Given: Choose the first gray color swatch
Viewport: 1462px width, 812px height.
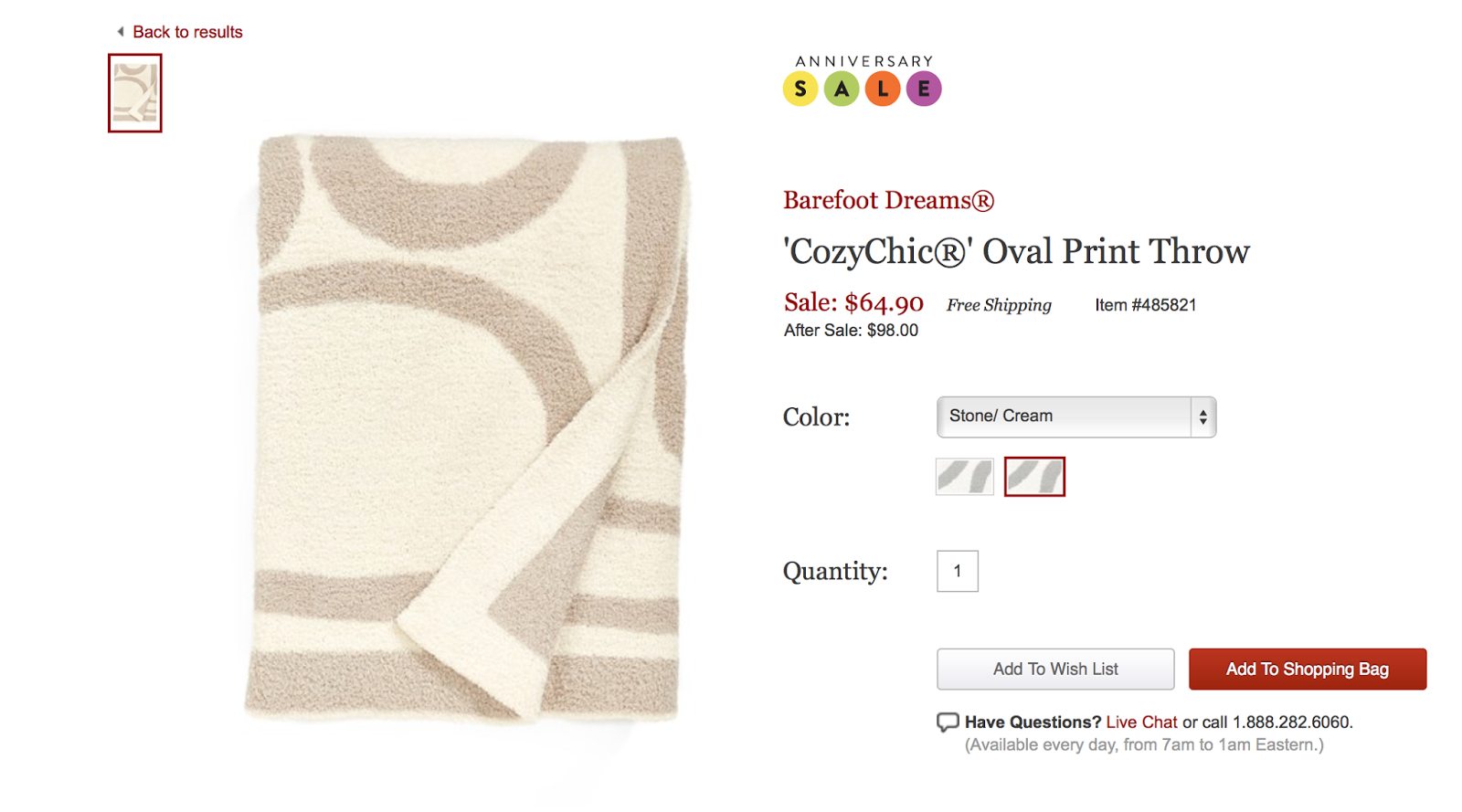Looking at the screenshot, I should click(965, 477).
